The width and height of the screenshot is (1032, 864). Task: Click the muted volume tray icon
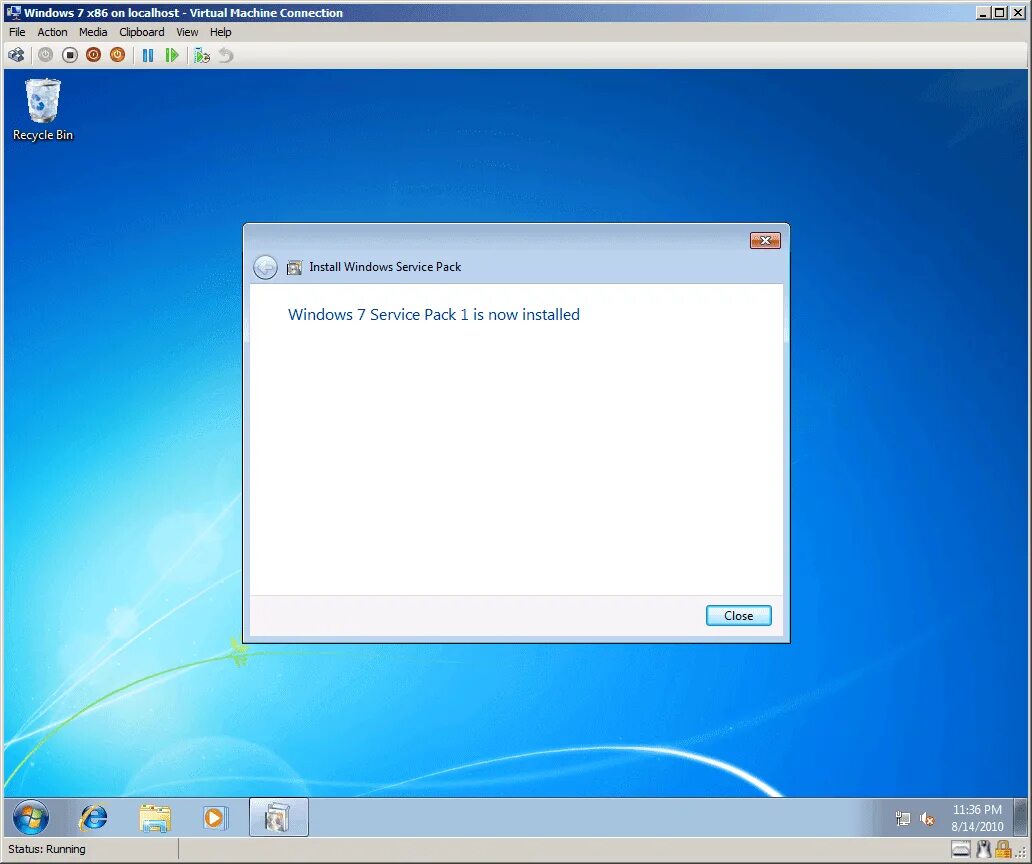click(x=927, y=819)
